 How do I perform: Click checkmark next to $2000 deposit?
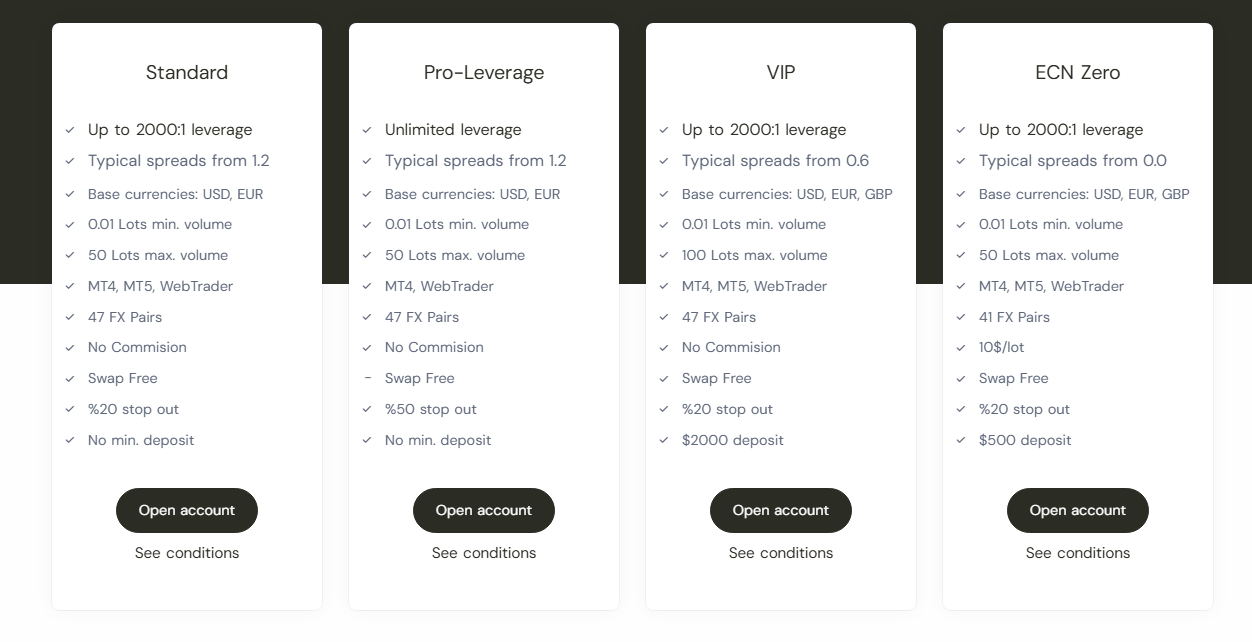[x=664, y=440]
